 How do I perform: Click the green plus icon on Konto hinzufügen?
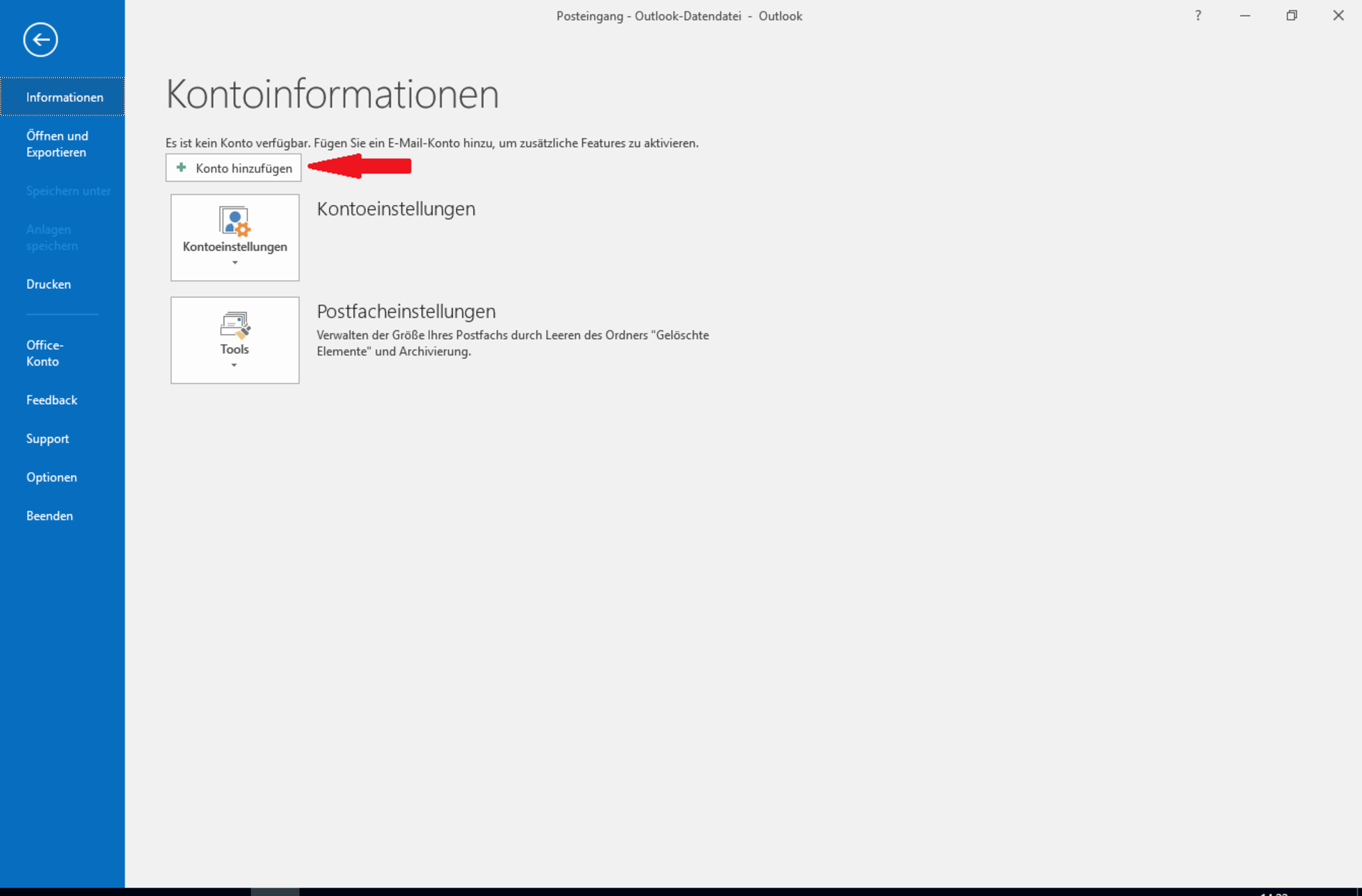(181, 168)
